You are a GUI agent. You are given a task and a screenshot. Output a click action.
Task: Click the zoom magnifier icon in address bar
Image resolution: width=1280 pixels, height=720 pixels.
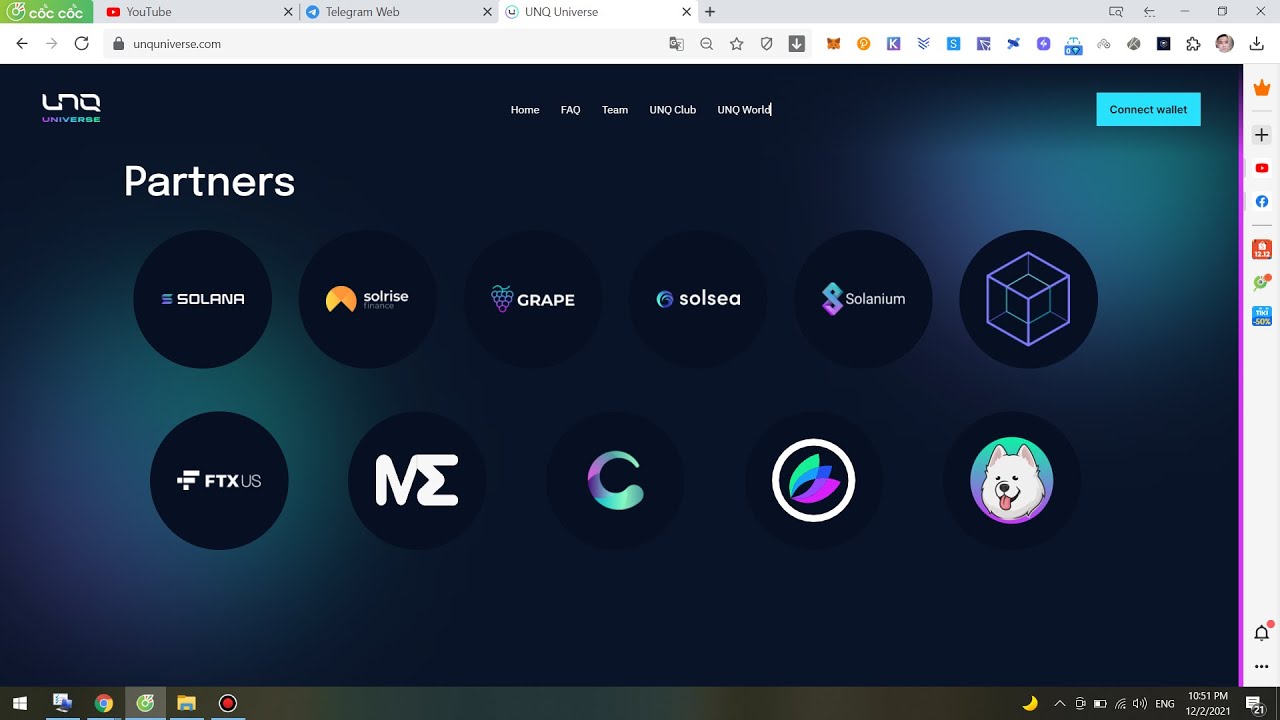point(707,44)
